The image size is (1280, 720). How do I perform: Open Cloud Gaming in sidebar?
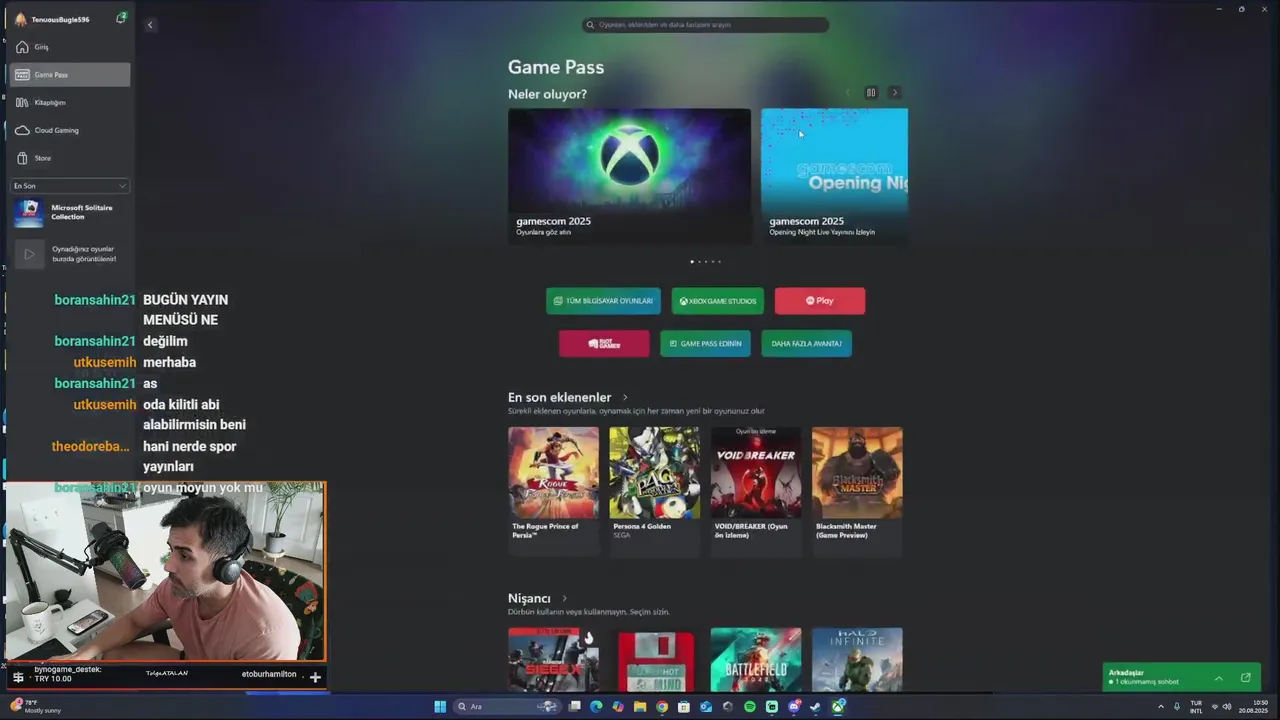[x=70, y=130]
